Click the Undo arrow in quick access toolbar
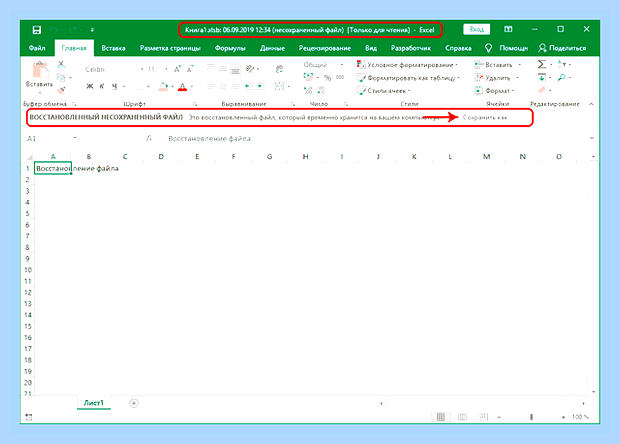This screenshot has height=444, width=620. (x=53, y=30)
